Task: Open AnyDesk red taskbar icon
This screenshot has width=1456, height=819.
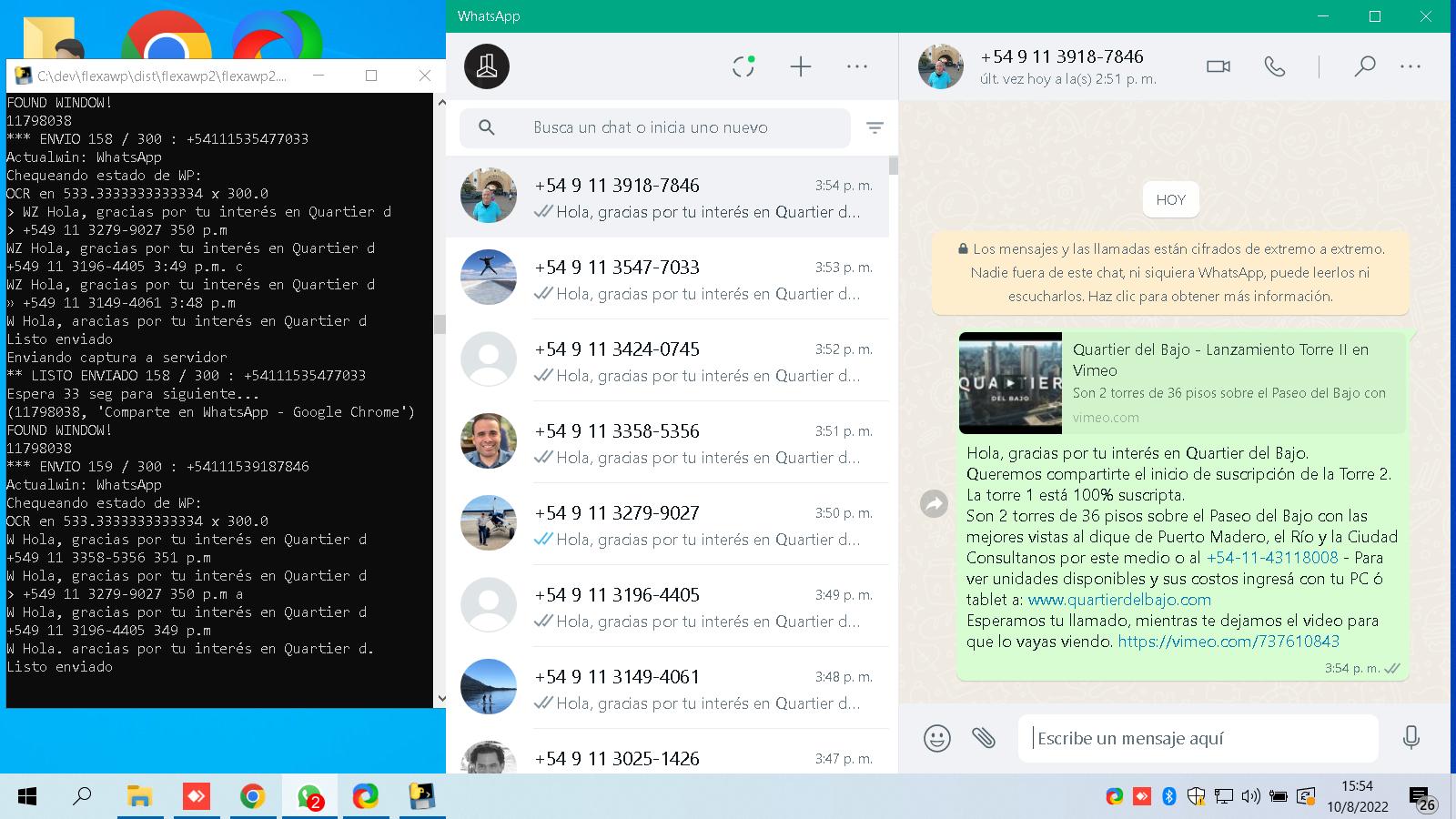Action: coord(196,797)
